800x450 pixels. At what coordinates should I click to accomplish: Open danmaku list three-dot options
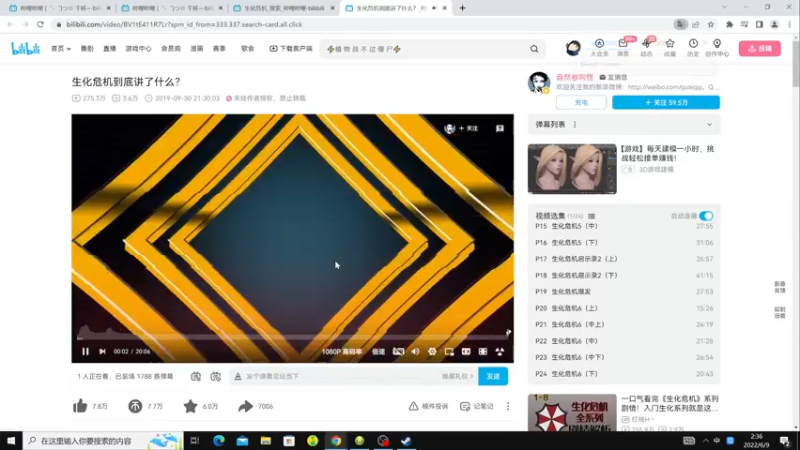[575, 124]
